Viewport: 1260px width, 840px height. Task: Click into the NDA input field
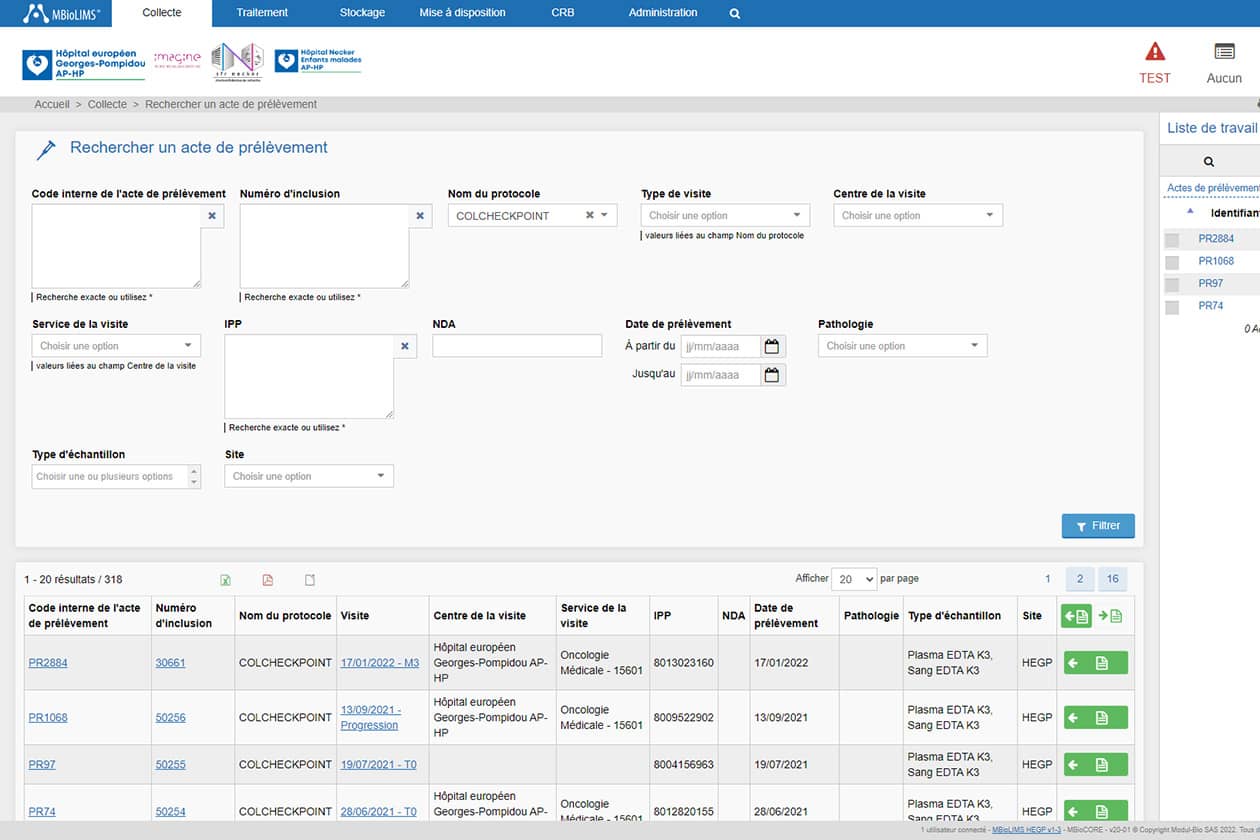517,346
